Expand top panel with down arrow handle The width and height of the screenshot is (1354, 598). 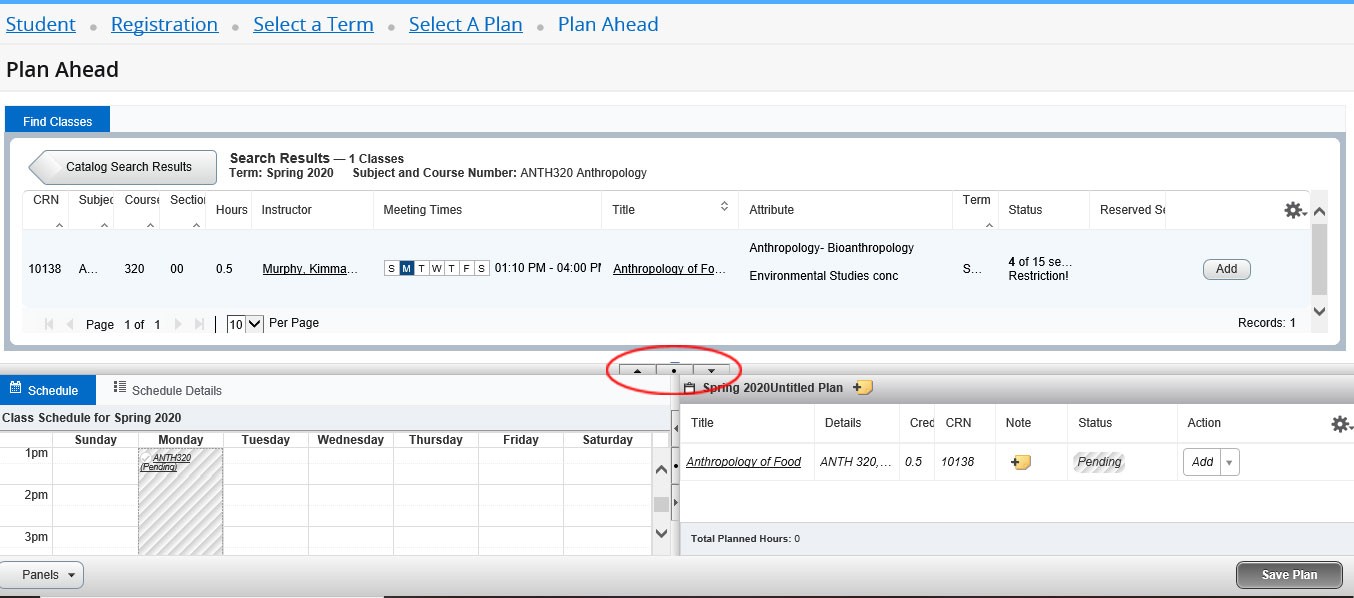711,370
